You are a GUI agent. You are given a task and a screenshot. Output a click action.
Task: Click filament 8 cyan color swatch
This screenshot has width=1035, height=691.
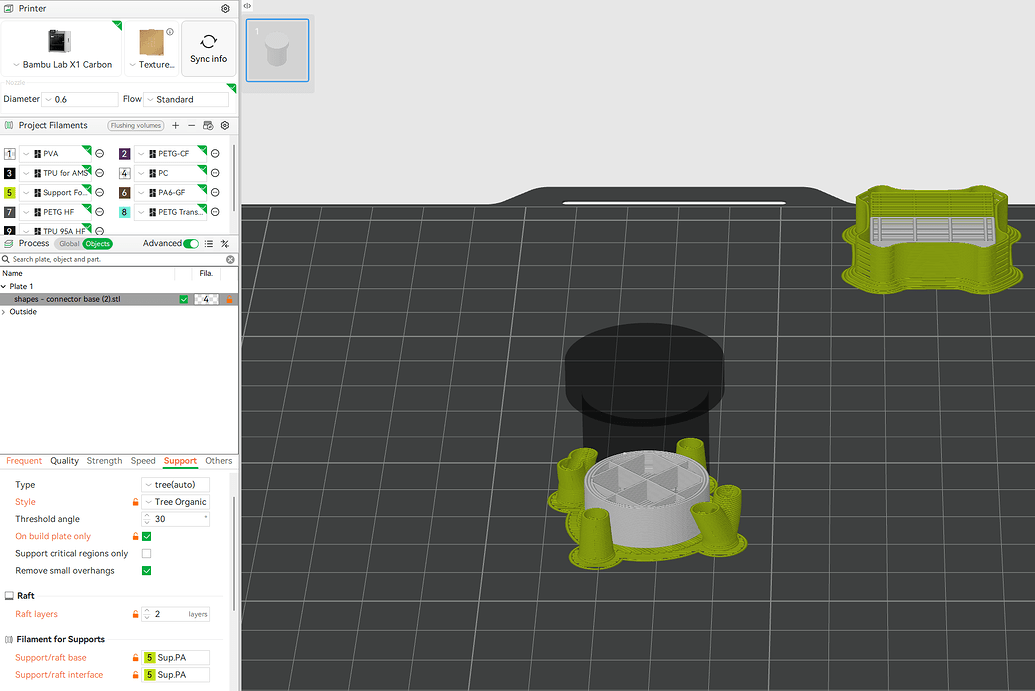(x=124, y=212)
